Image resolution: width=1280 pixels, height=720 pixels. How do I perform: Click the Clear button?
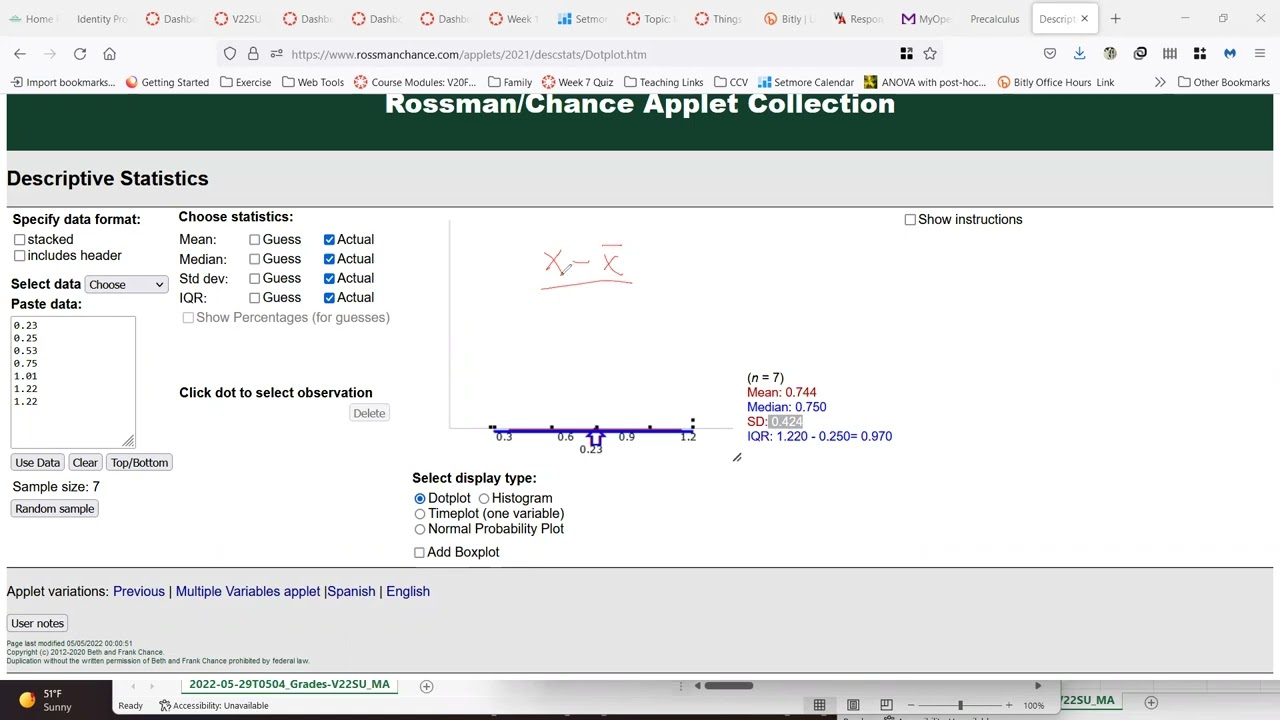(85, 463)
